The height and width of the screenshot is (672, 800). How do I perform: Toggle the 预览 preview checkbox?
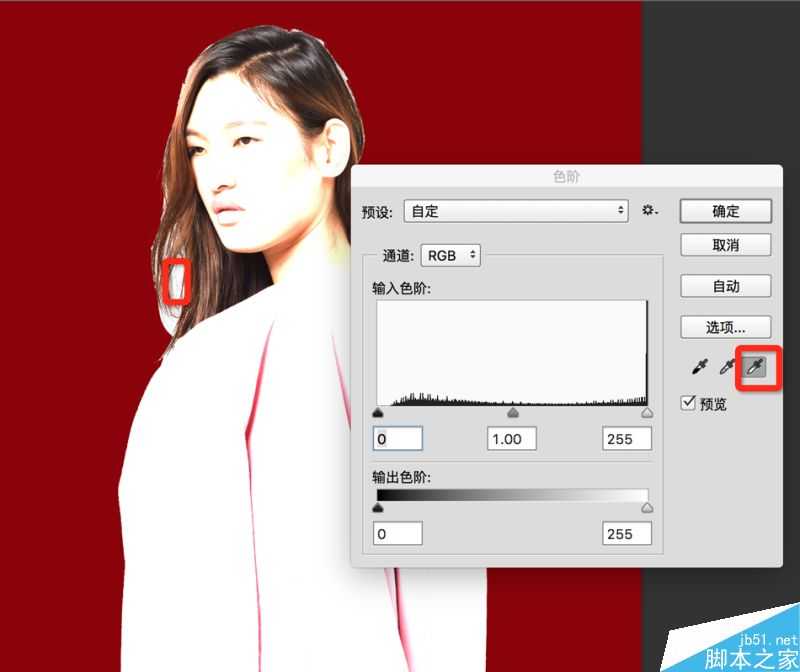[687, 403]
